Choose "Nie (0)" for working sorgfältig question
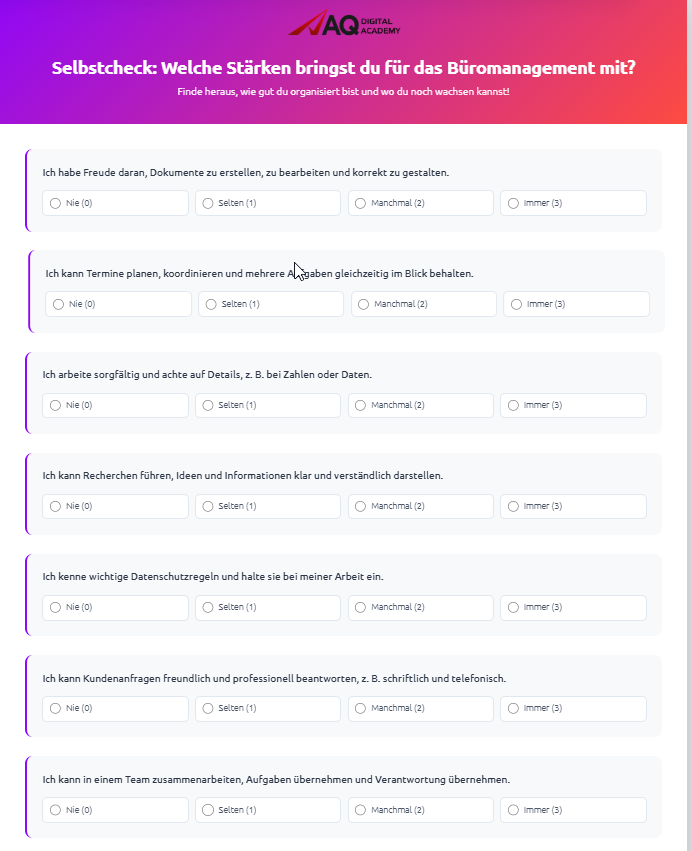Screen dimensions: 692x851 click(55, 405)
